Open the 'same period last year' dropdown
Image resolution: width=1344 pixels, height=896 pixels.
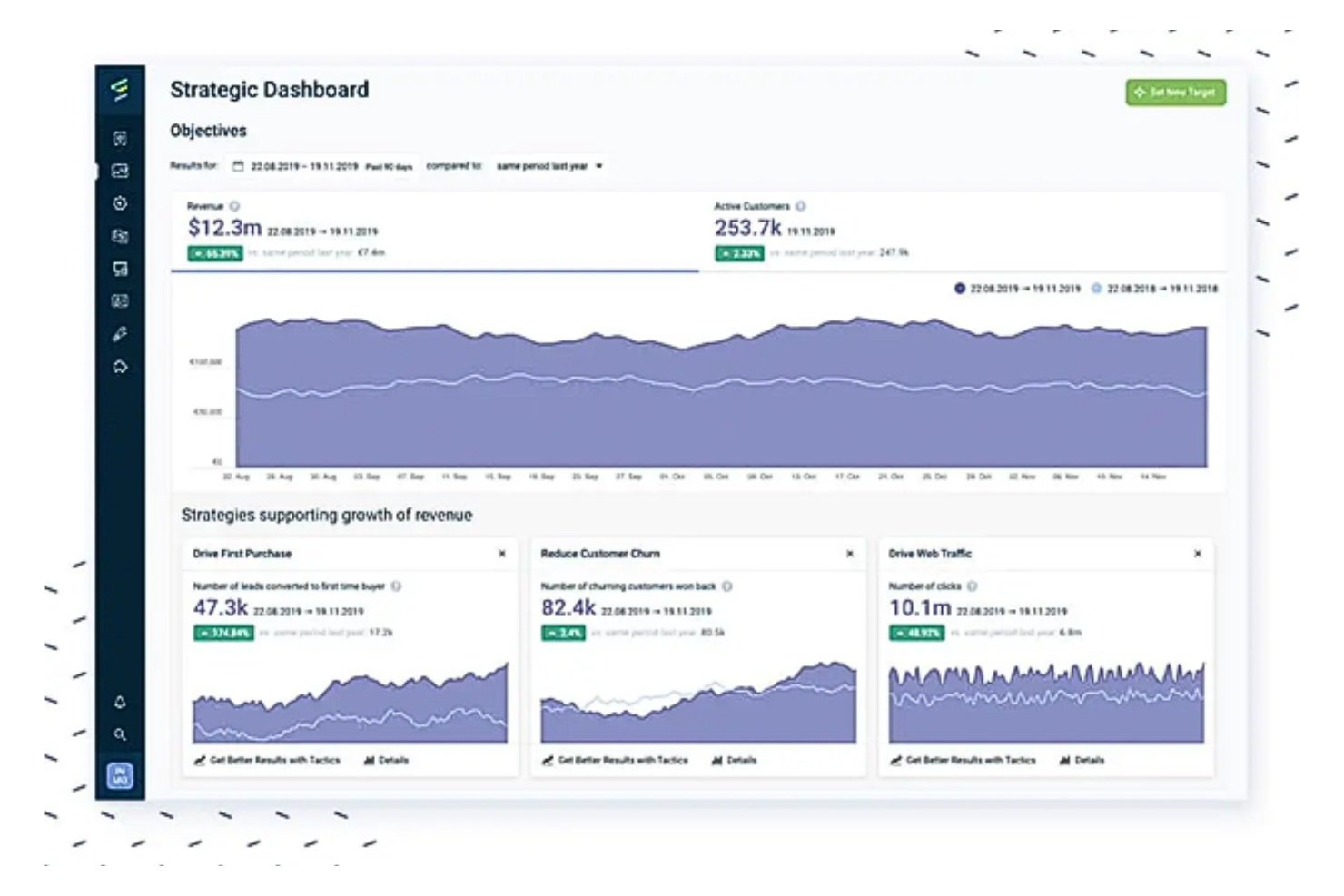point(545,164)
